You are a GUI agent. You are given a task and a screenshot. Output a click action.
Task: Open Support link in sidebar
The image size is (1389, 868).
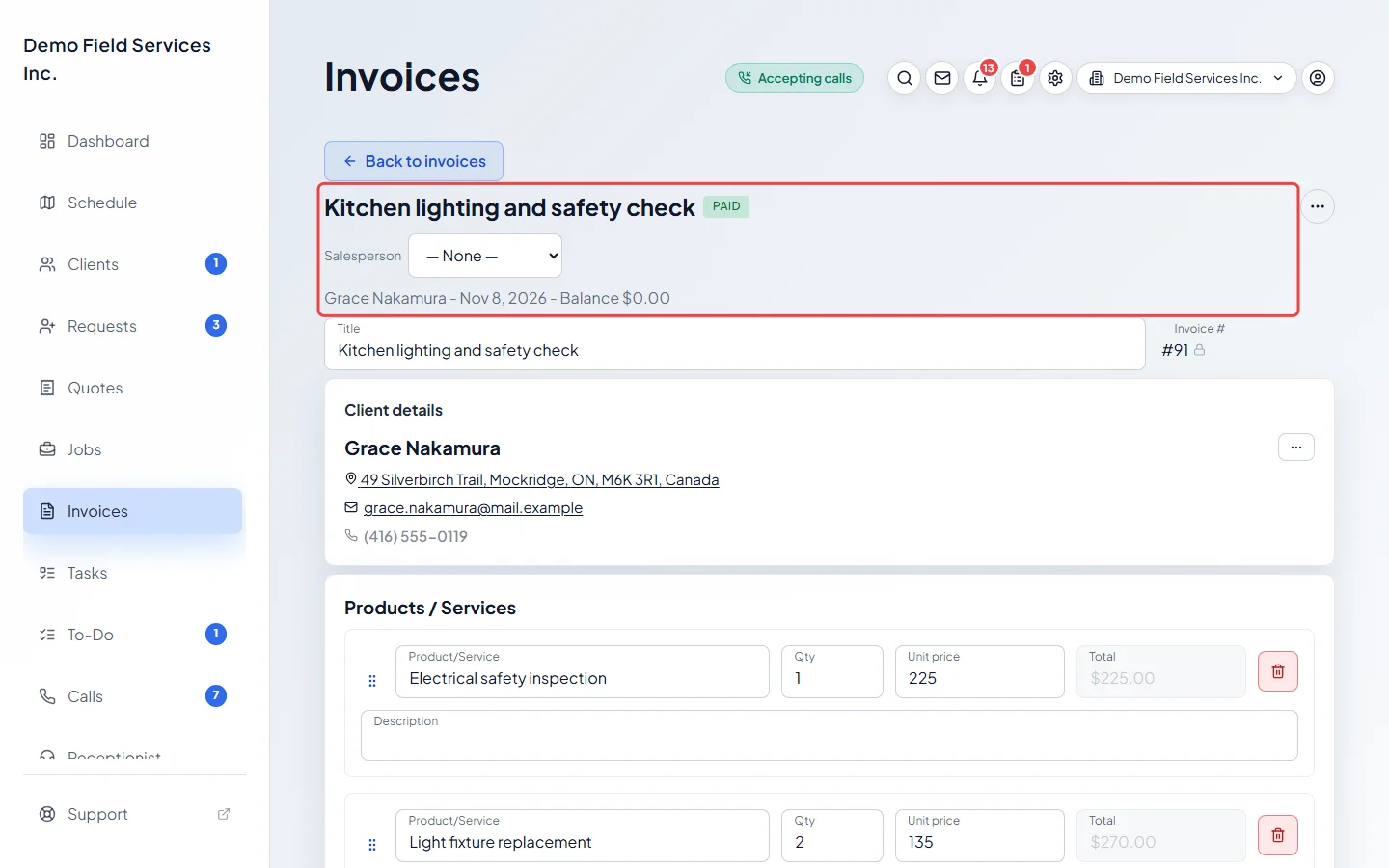tap(133, 814)
